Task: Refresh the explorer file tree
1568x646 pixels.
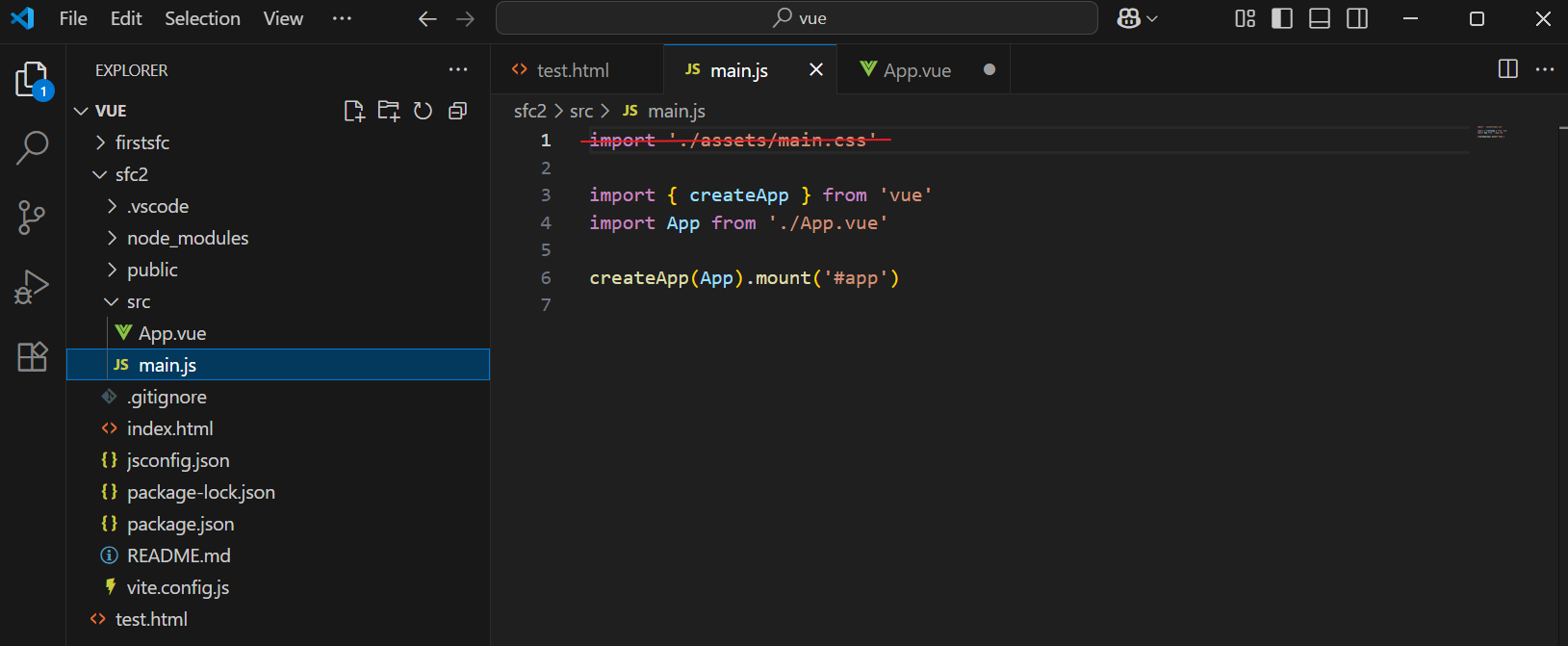Action: 423,111
